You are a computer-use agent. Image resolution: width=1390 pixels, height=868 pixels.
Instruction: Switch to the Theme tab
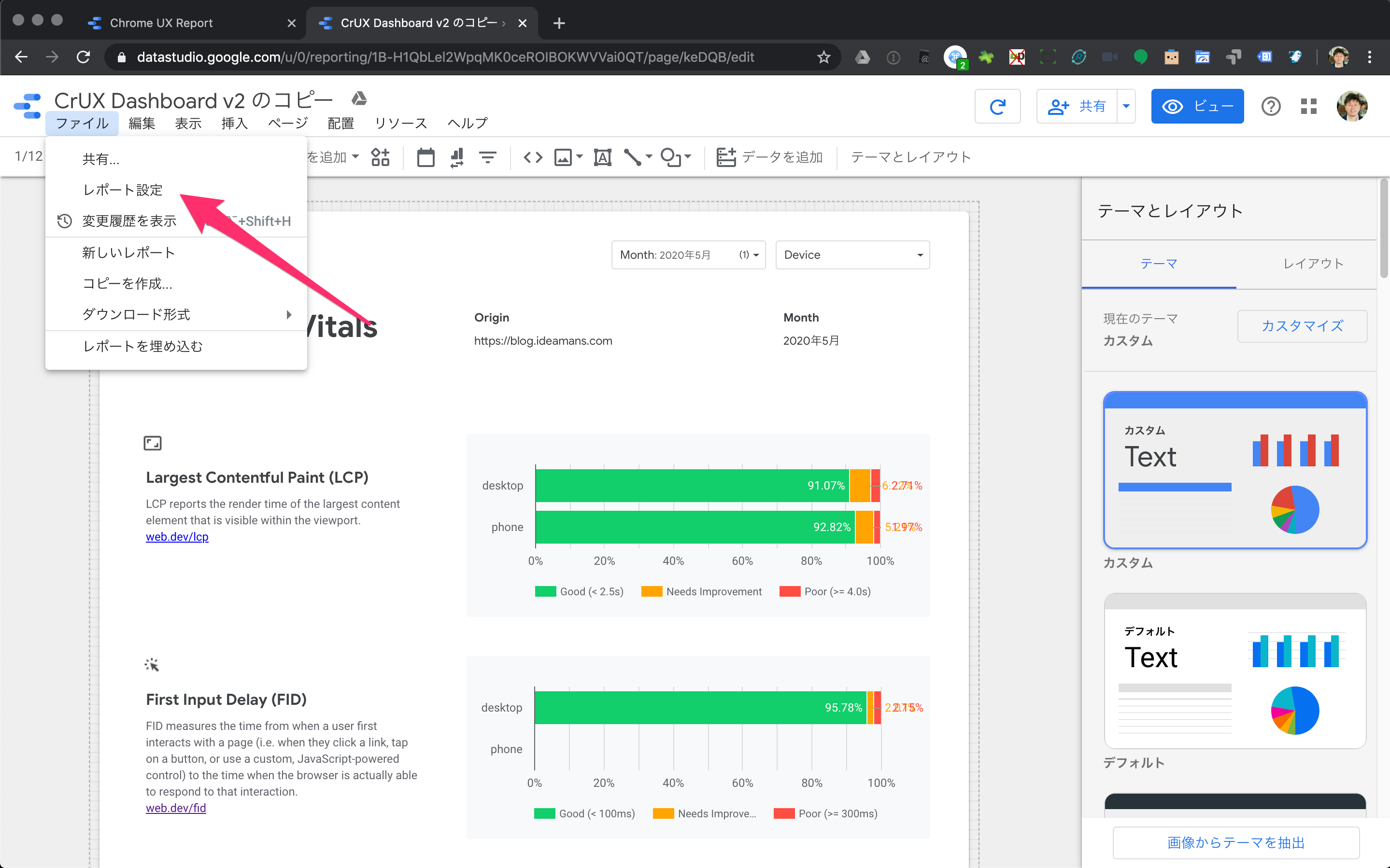click(x=1159, y=264)
